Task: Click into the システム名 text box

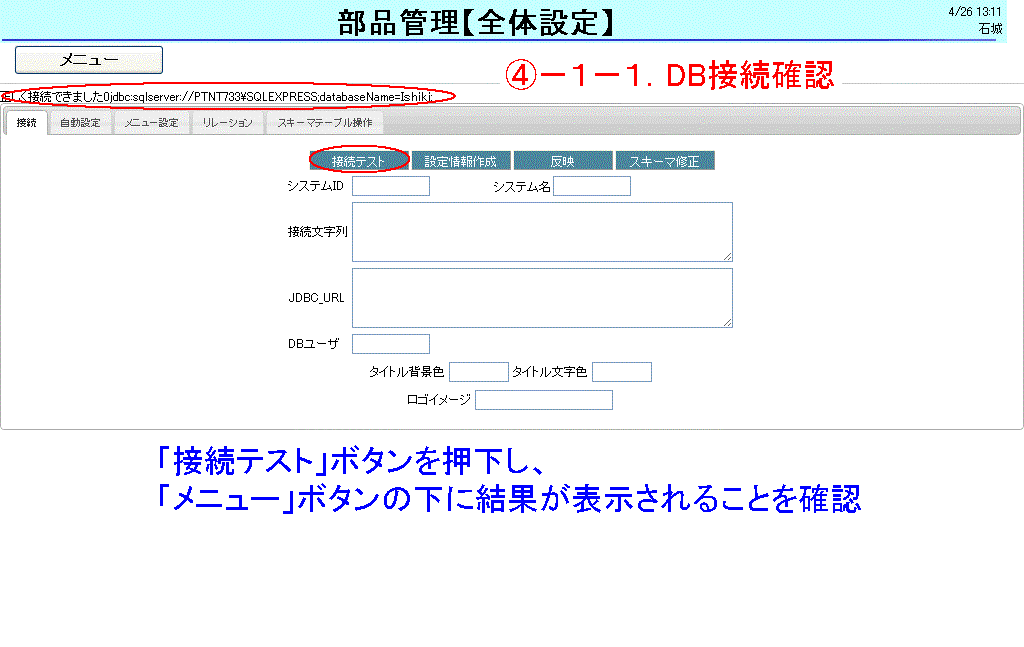Action: pos(591,186)
